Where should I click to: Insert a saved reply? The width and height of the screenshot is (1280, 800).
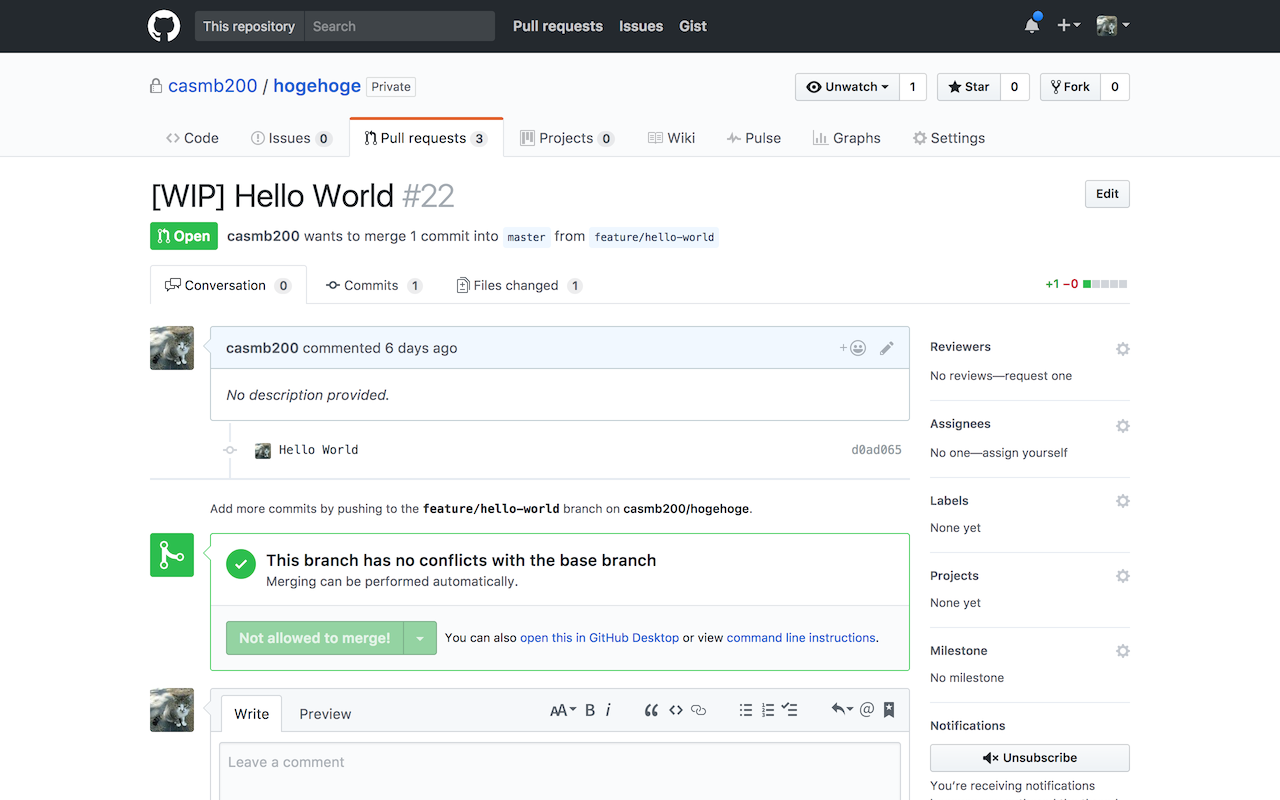pos(842,709)
